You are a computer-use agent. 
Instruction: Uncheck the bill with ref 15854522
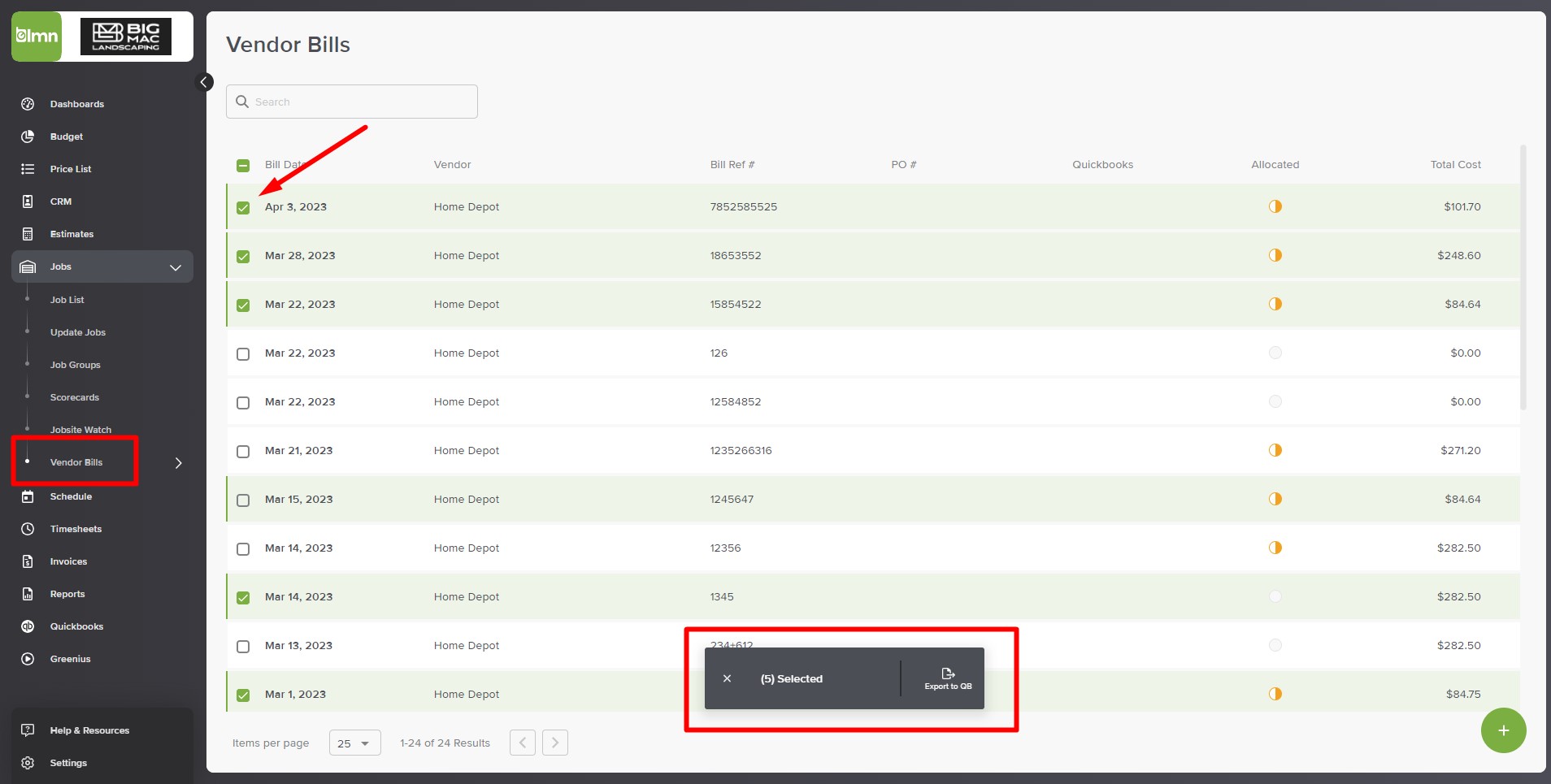click(x=243, y=305)
